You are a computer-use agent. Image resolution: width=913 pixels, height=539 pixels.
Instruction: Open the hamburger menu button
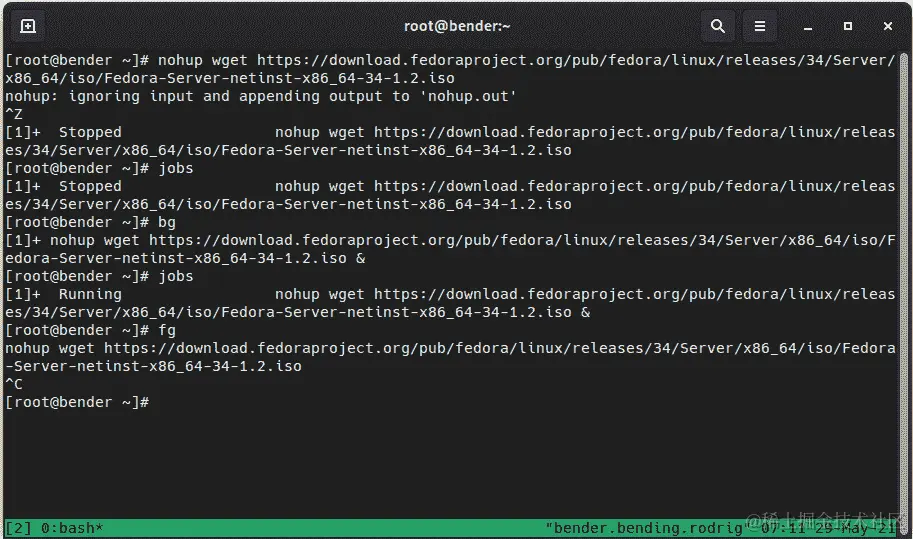760,26
